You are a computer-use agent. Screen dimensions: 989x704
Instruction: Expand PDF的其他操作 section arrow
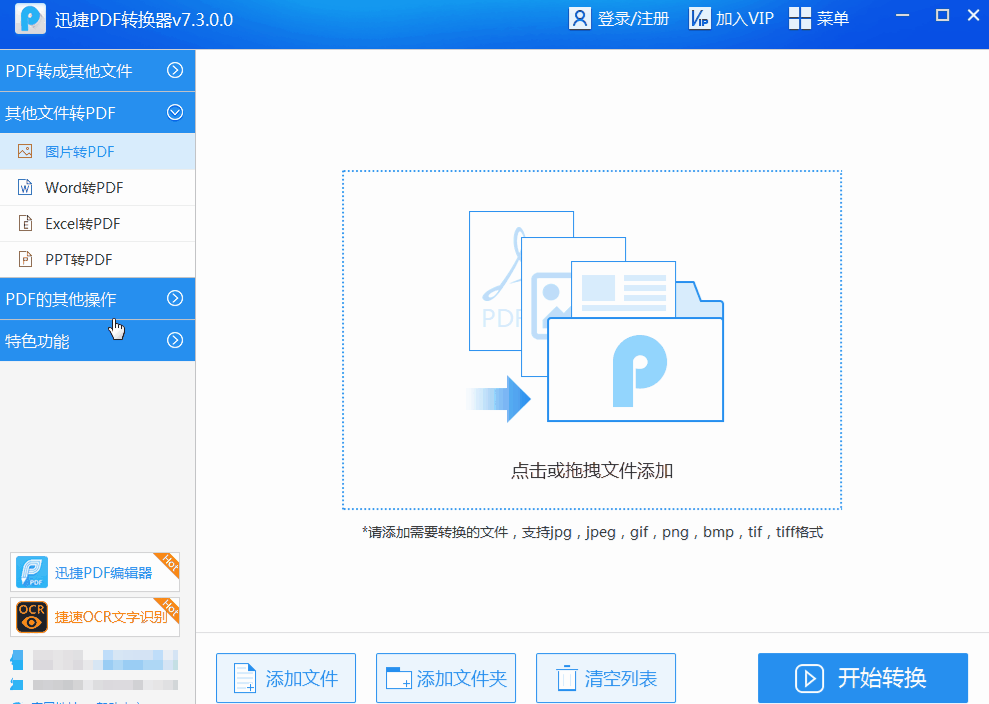coord(175,298)
